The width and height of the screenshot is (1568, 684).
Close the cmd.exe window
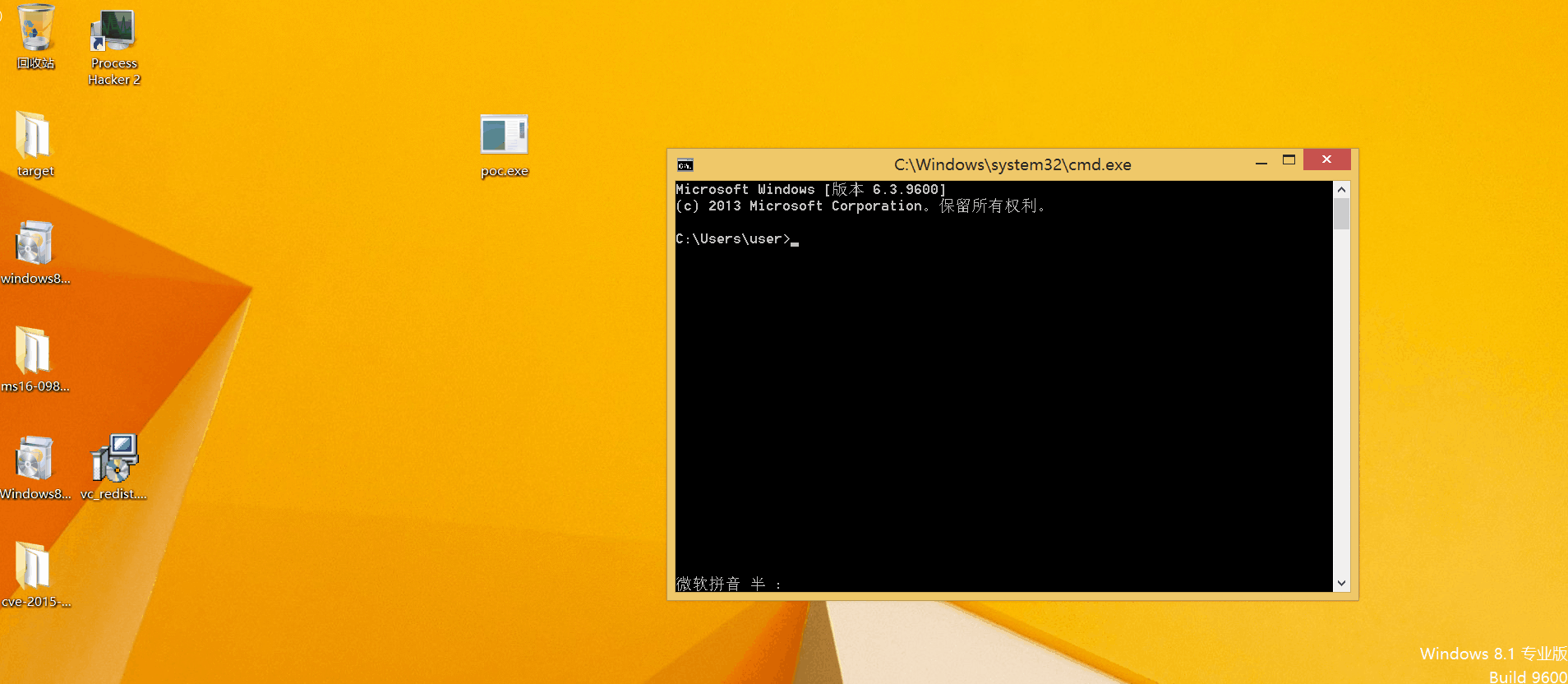(x=1326, y=159)
